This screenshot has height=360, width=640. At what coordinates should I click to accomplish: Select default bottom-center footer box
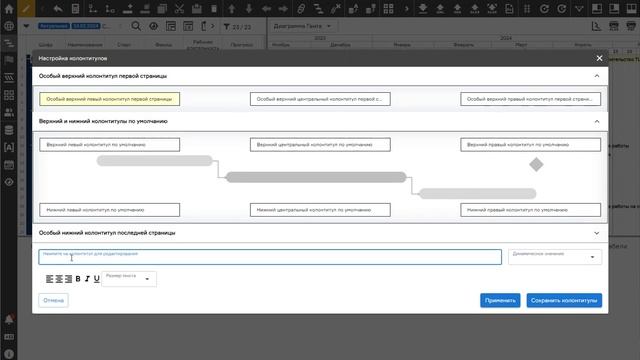tap(320, 210)
